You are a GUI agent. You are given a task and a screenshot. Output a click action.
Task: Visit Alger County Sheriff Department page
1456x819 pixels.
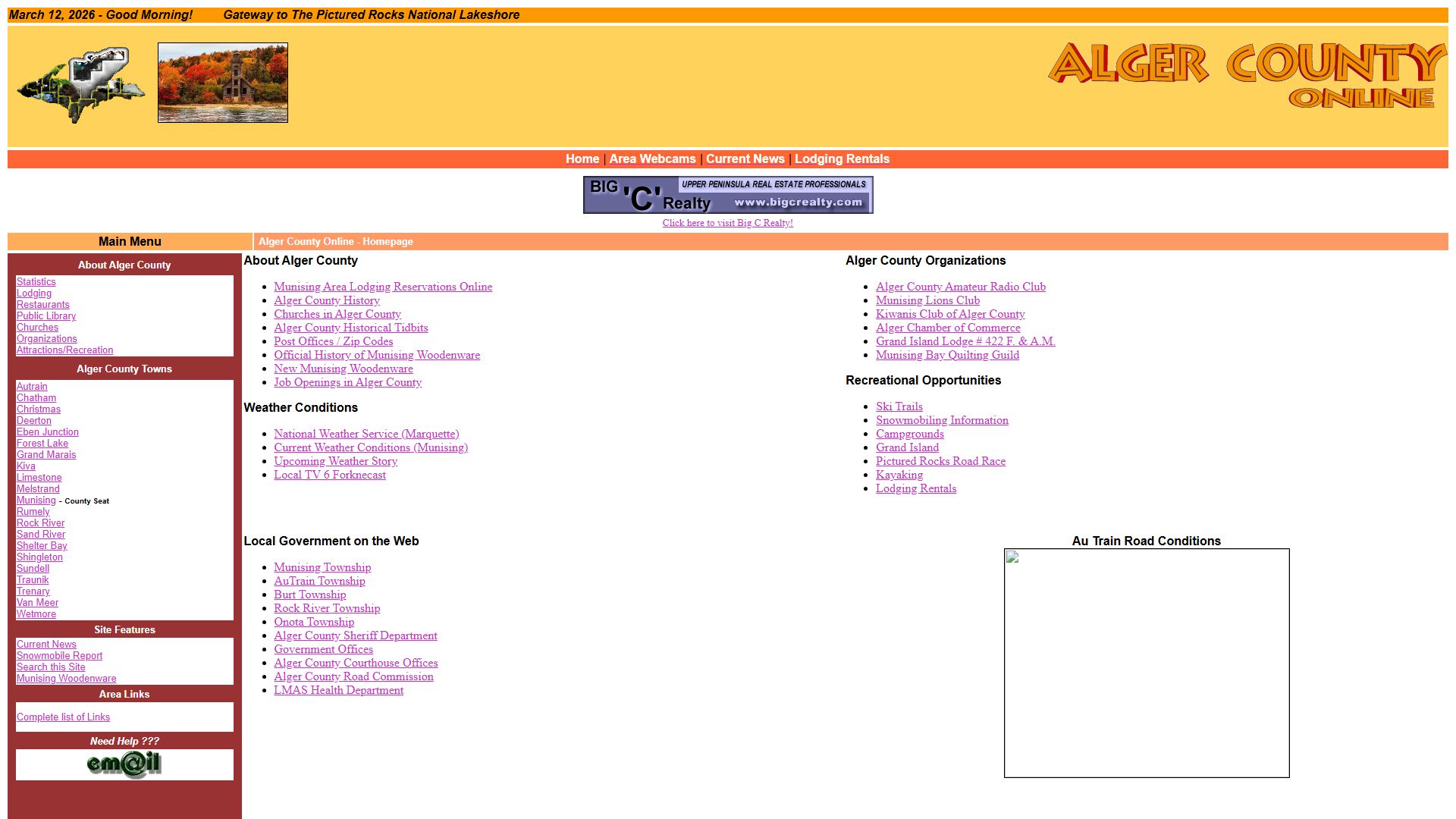click(355, 635)
